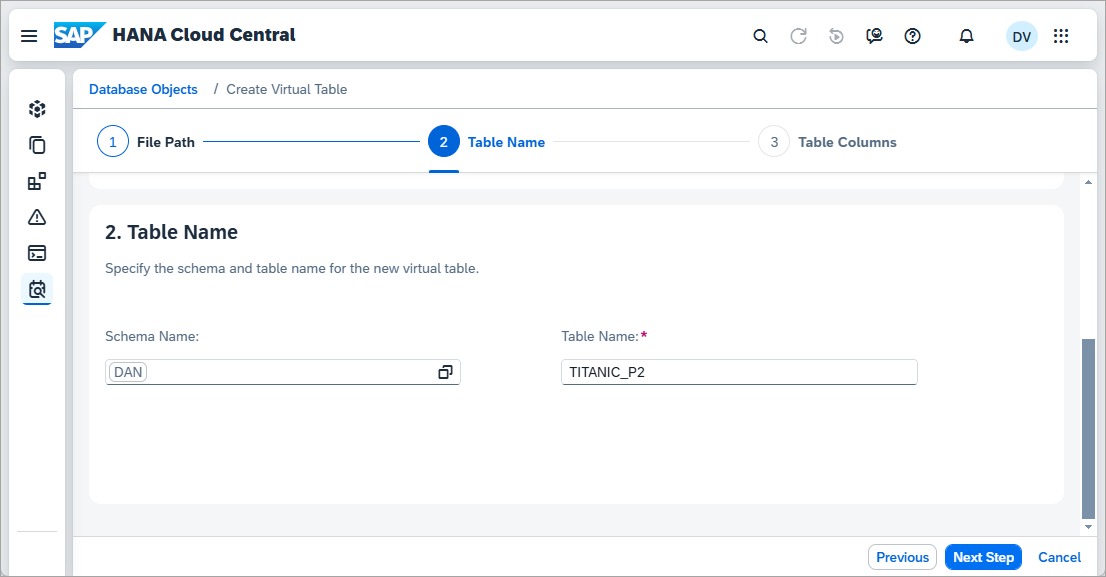Screen dimensions: 1106x577
Task: Click the 'Specify the schema and table name' description
Action: pos(292,268)
